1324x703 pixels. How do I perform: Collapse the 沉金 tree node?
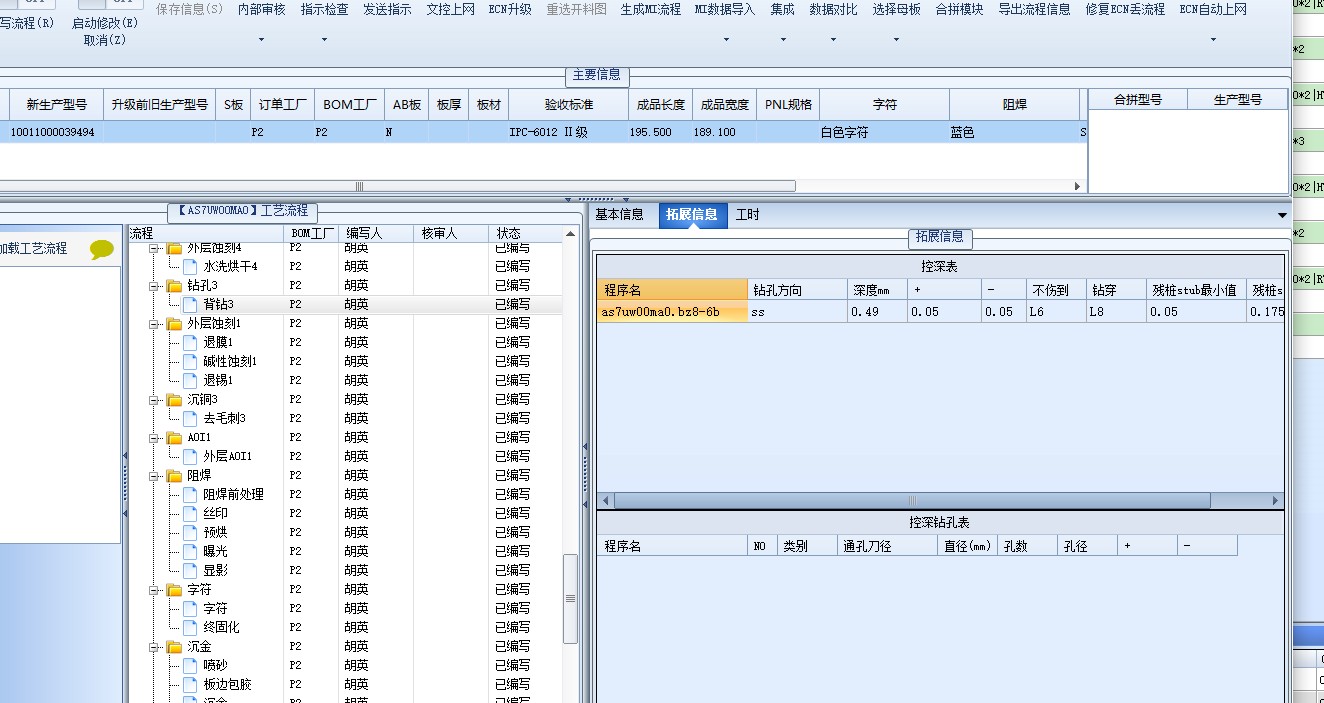(x=156, y=647)
